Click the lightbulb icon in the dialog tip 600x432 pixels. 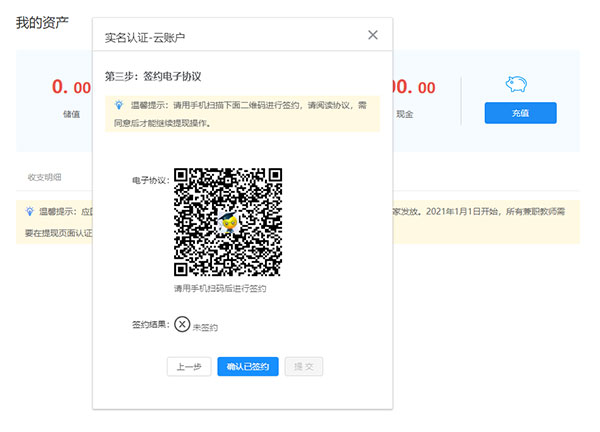[119, 105]
